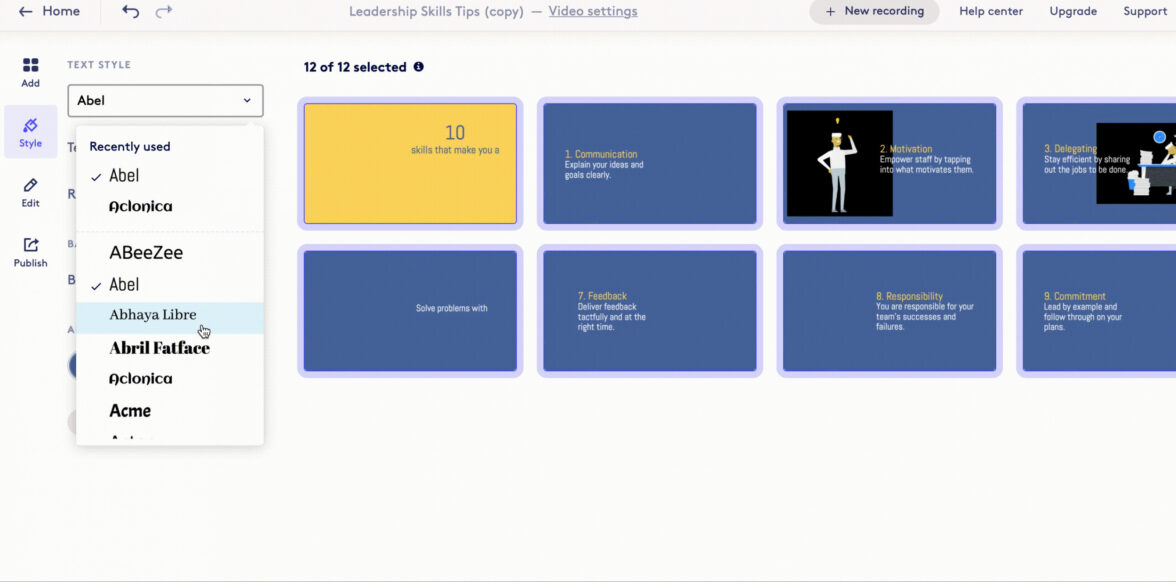Image resolution: width=1176 pixels, height=582 pixels.
Task: Click the info icon beside selection count
Action: tap(418, 67)
